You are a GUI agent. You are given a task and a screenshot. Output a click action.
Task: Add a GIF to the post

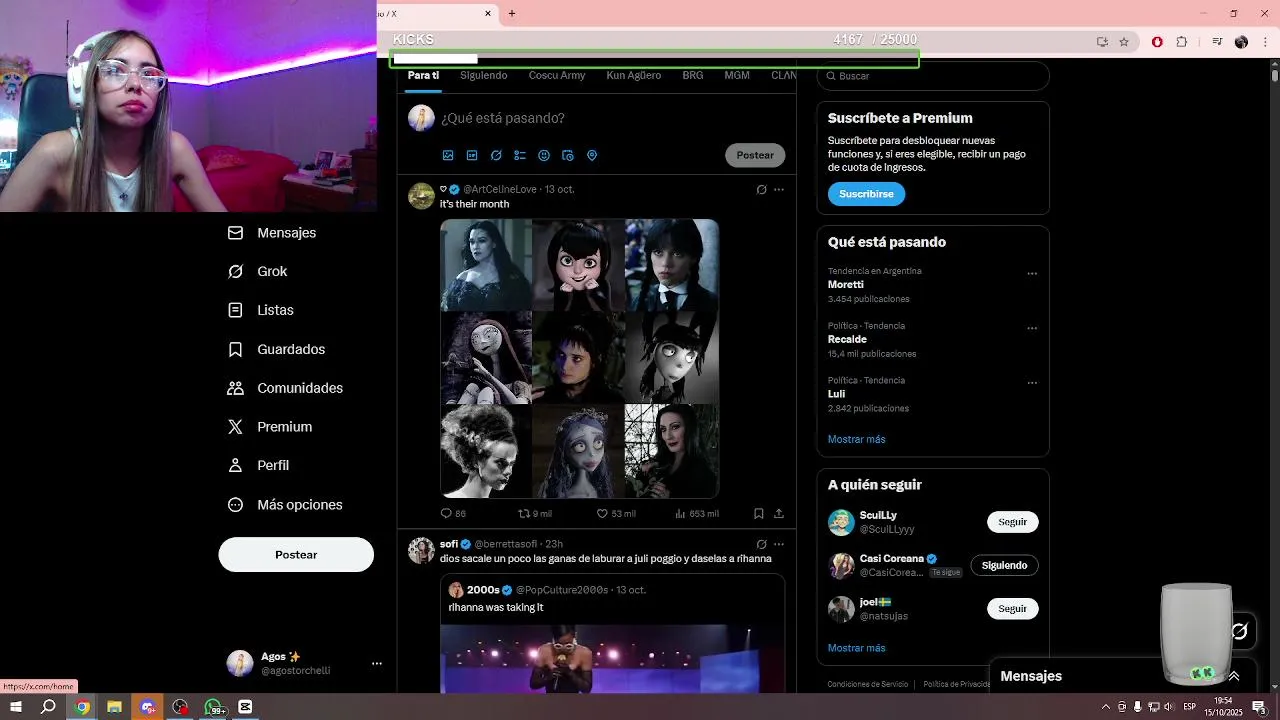click(x=472, y=155)
